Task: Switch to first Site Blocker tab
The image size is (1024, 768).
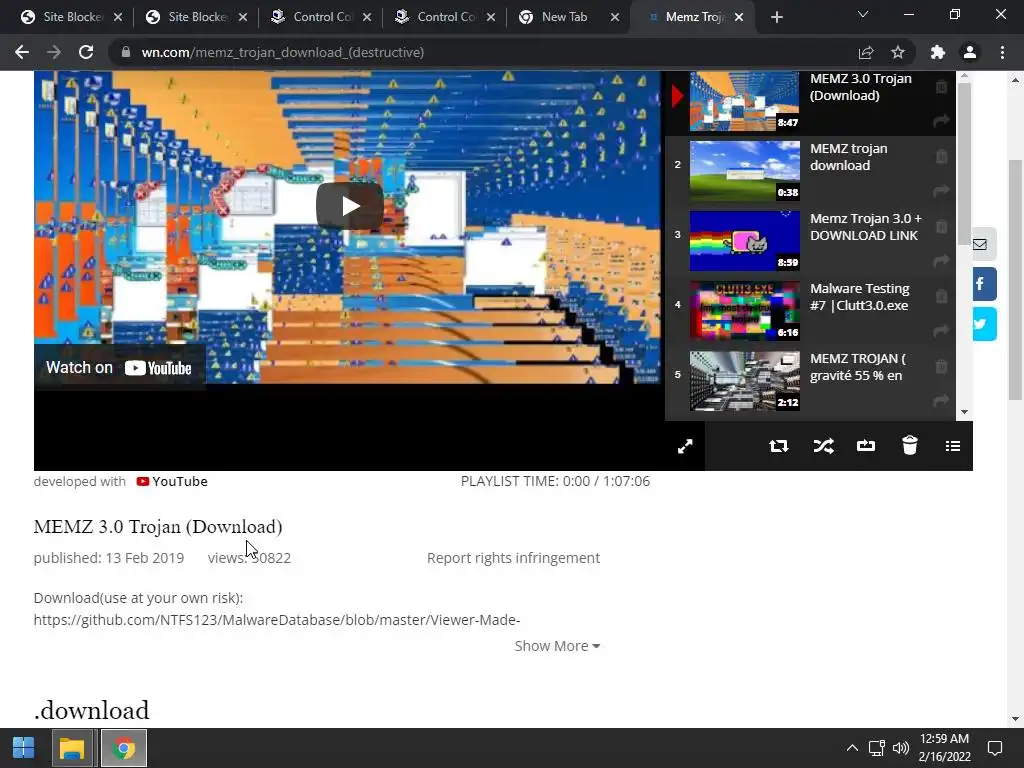Action: pyautogui.click(x=71, y=17)
